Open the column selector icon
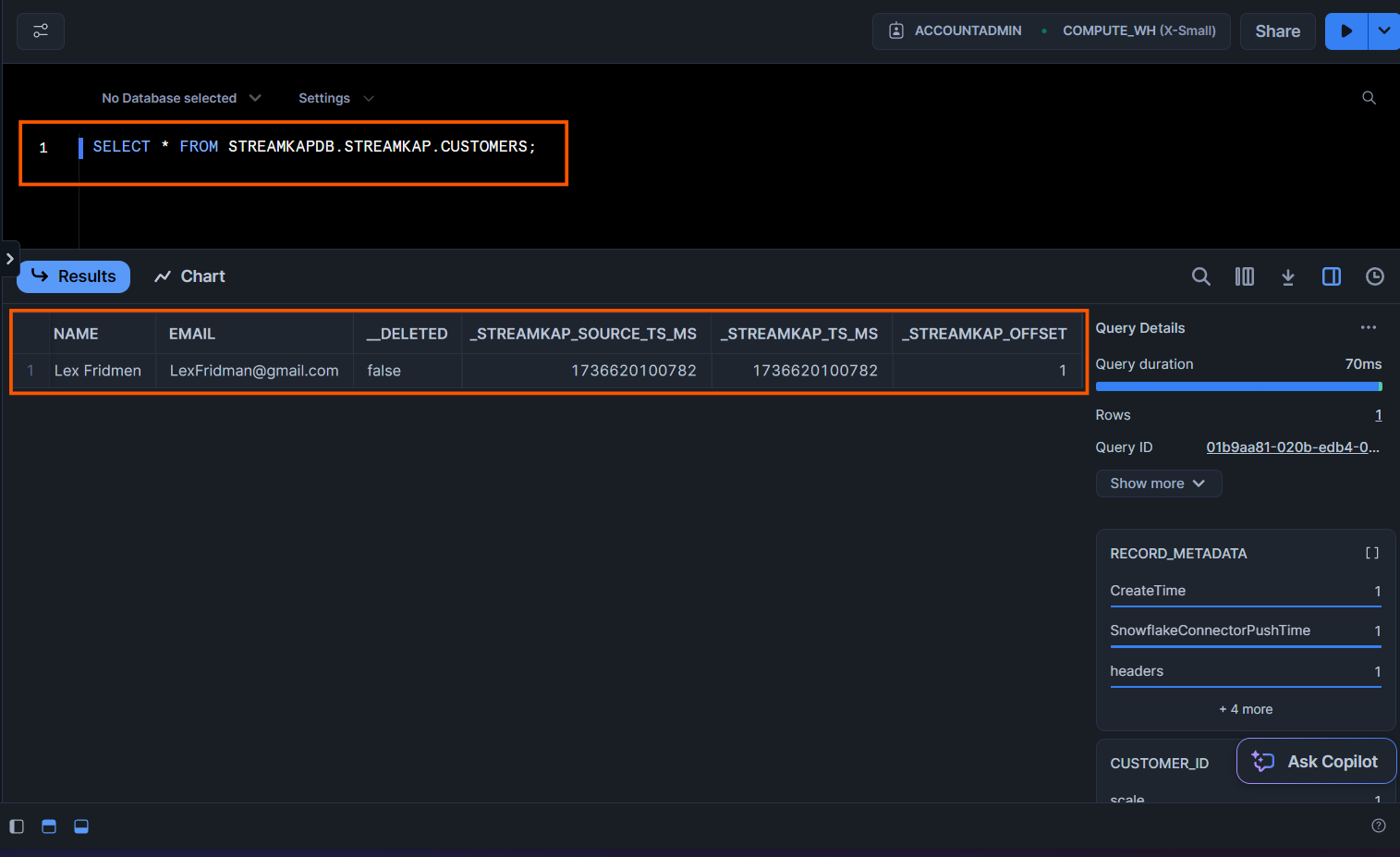 [1244, 276]
